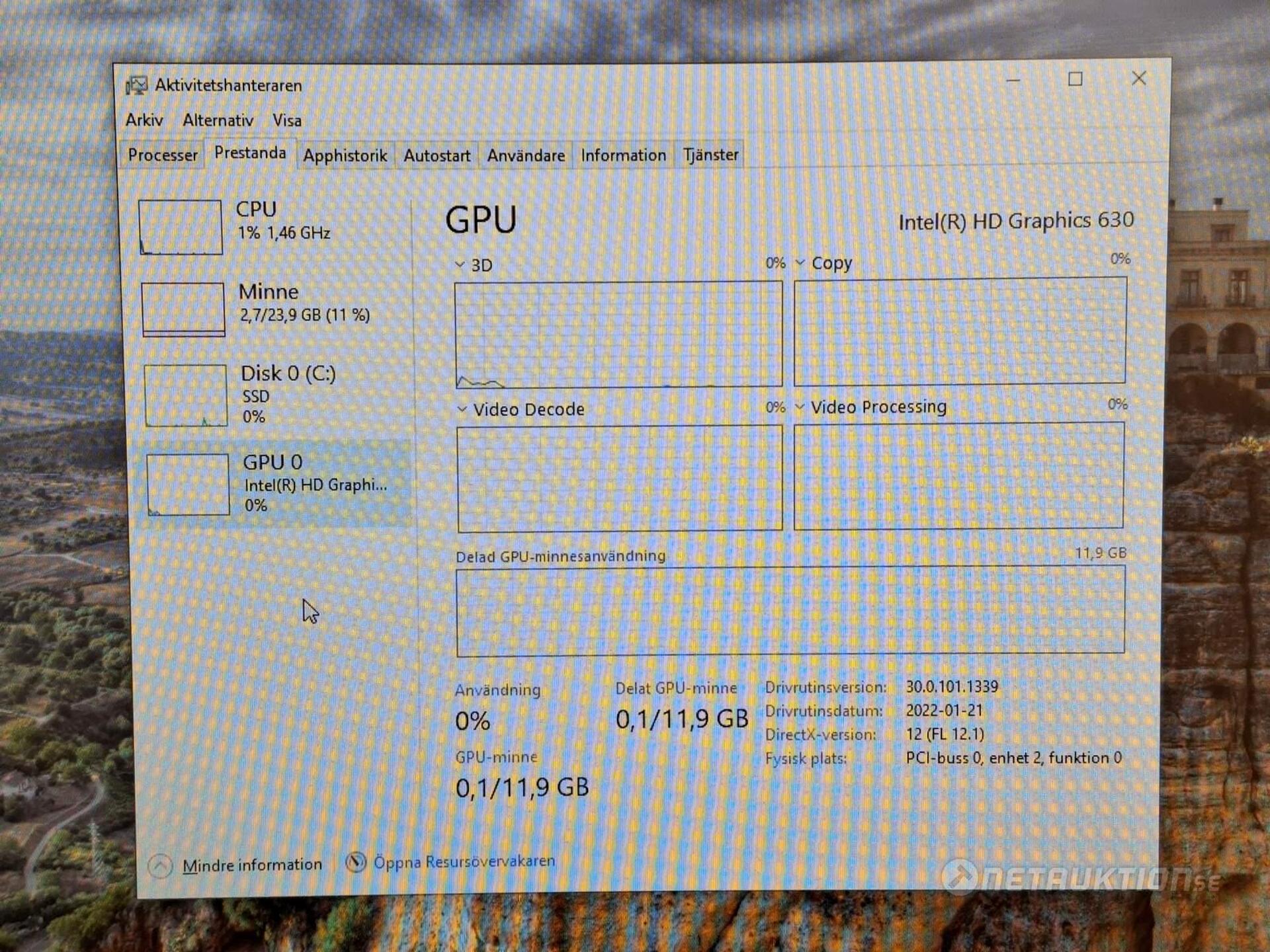Image resolution: width=1270 pixels, height=952 pixels.
Task: Click the Mindre information collapse arrow icon
Action: (160, 866)
